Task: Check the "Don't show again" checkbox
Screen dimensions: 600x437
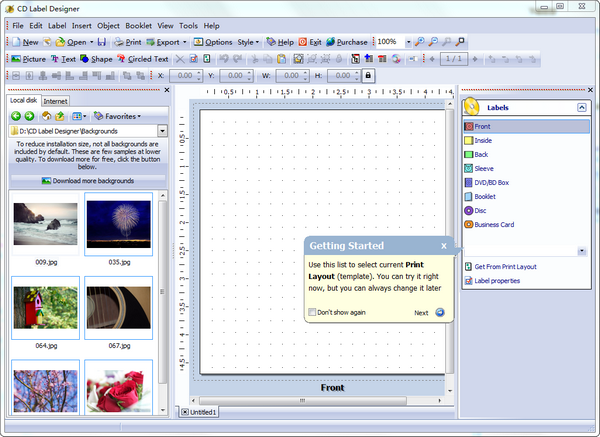Action: point(311,312)
